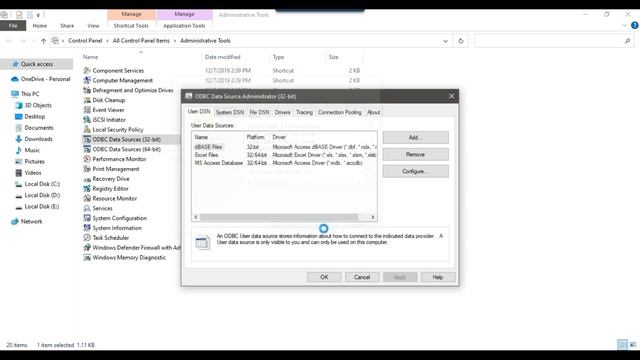
Task: Select Services gear icon
Action: coord(87,208)
